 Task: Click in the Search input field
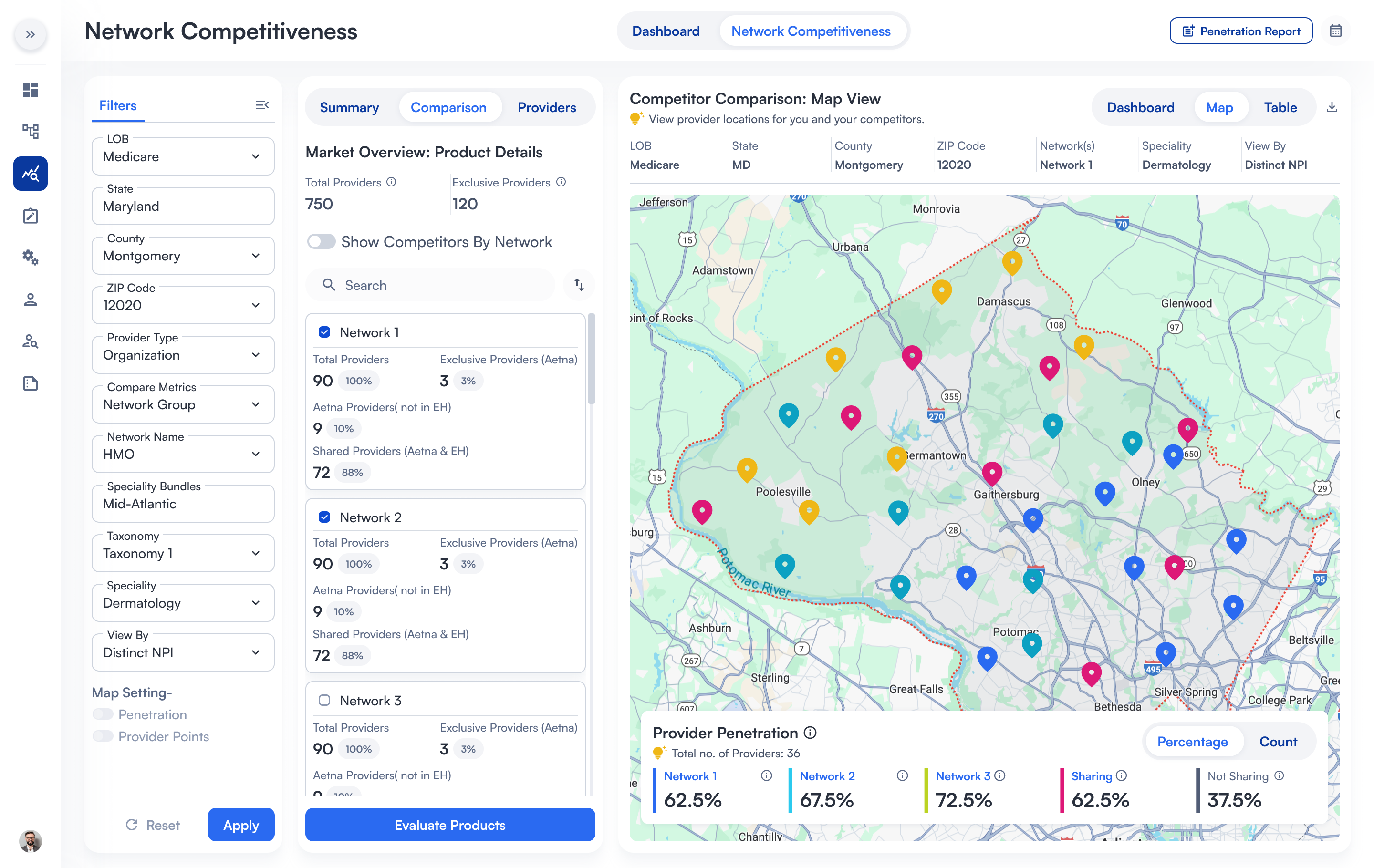[439, 285]
